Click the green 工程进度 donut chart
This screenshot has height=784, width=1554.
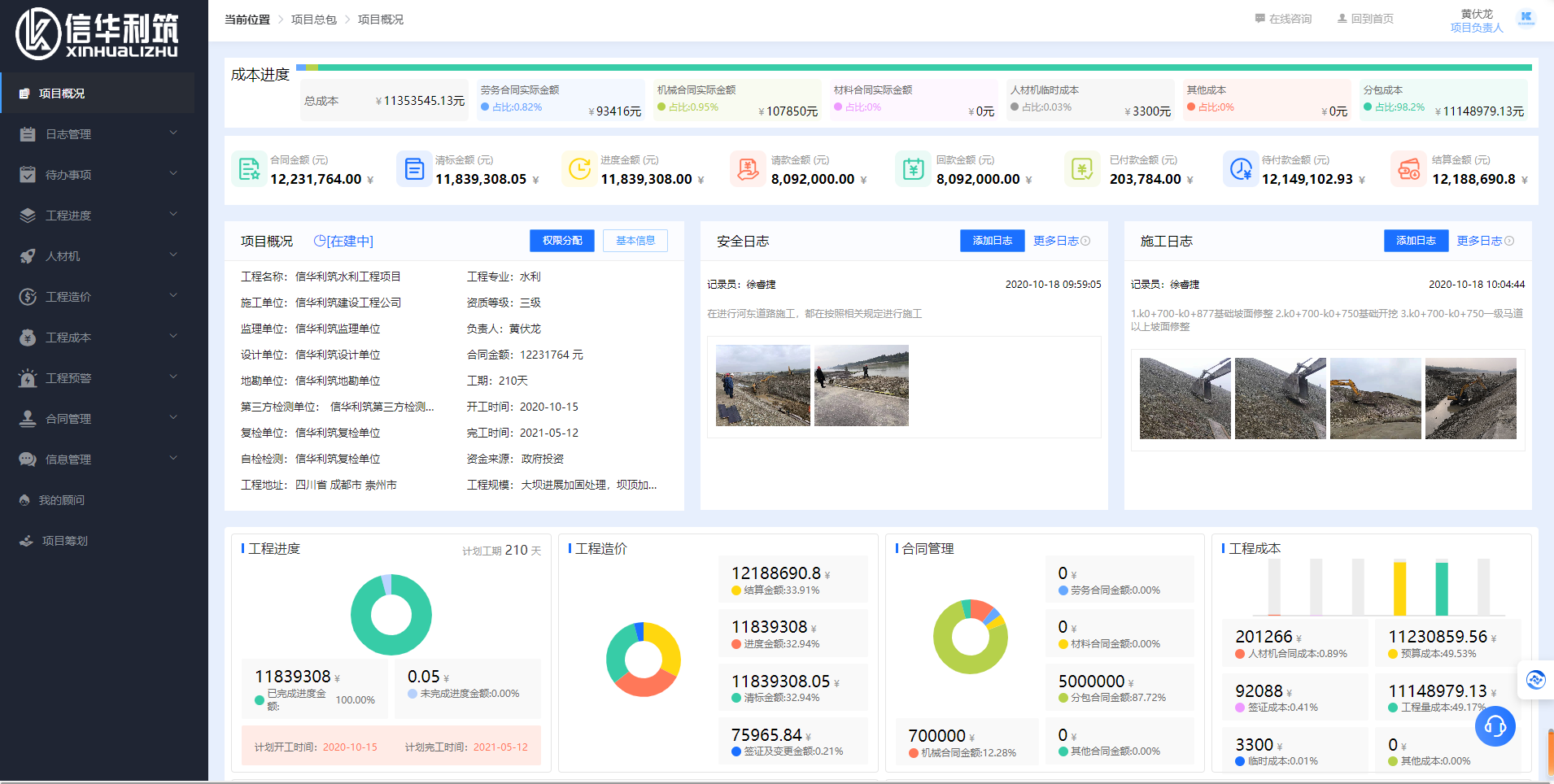point(391,615)
